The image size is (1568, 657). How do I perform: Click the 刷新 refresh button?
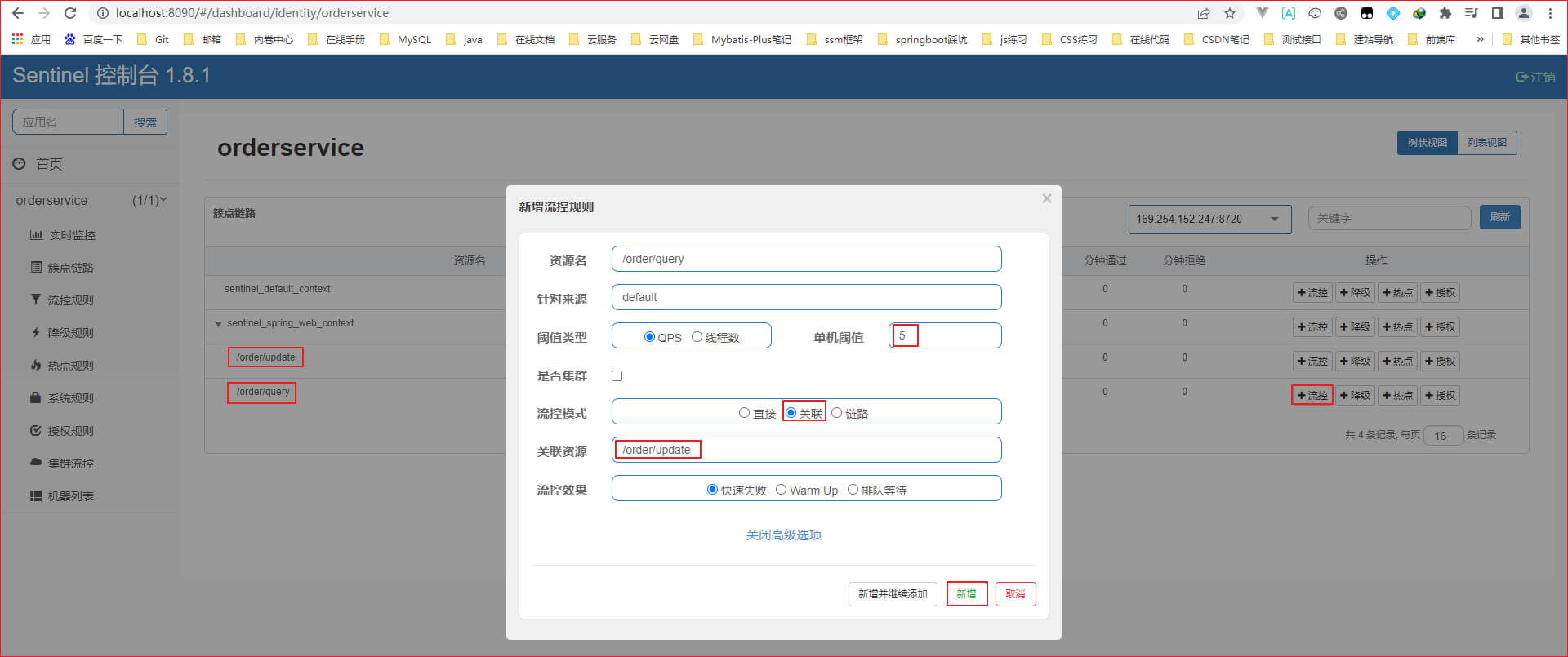click(x=1499, y=217)
